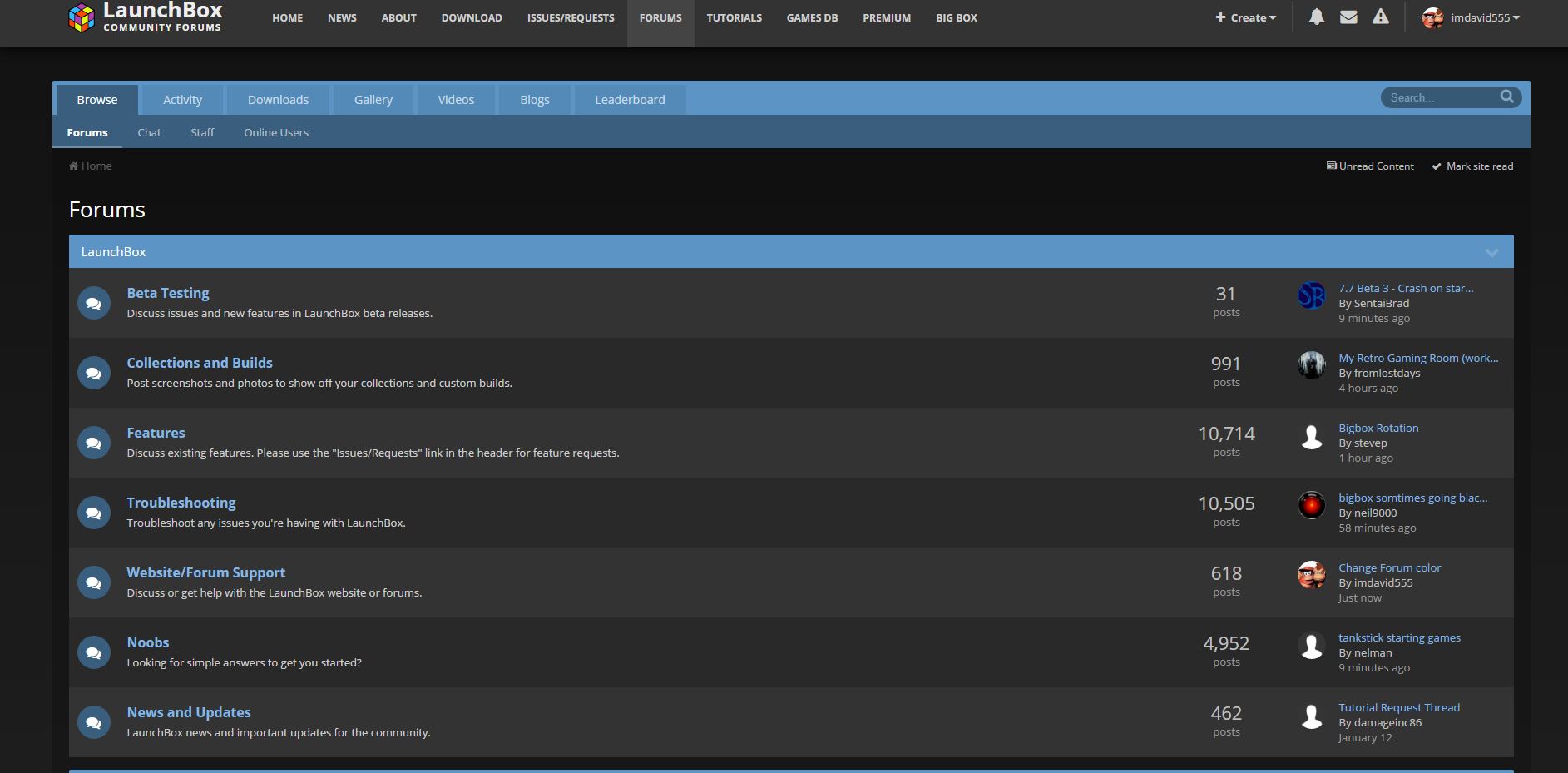Click imdavid555's avatar in Website/Forum Support row
Image resolution: width=1568 pixels, height=773 pixels.
[x=1311, y=575]
